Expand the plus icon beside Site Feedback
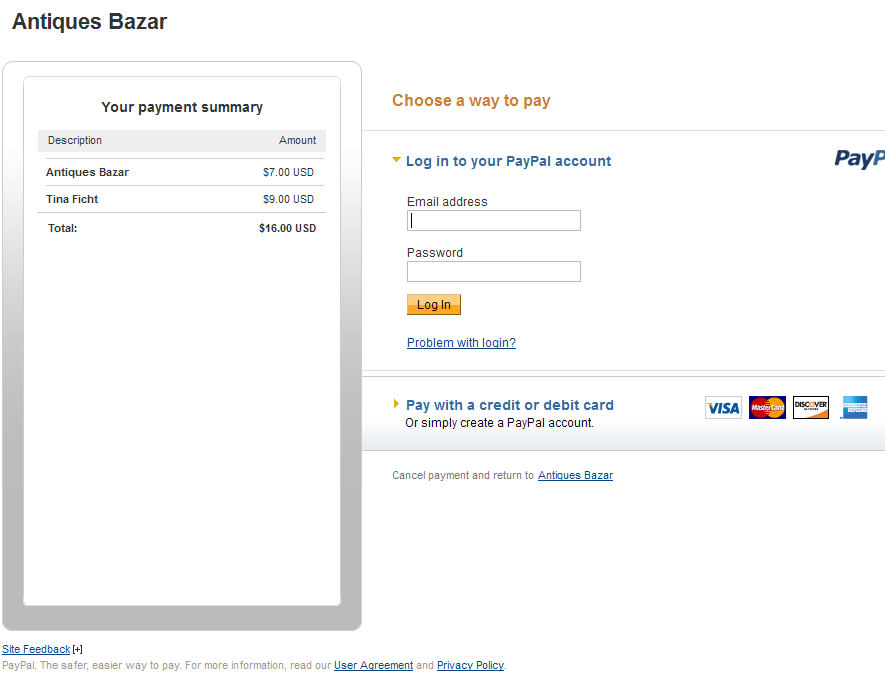The width and height of the screenshot is (885, 673). click(x=78, y=650)
